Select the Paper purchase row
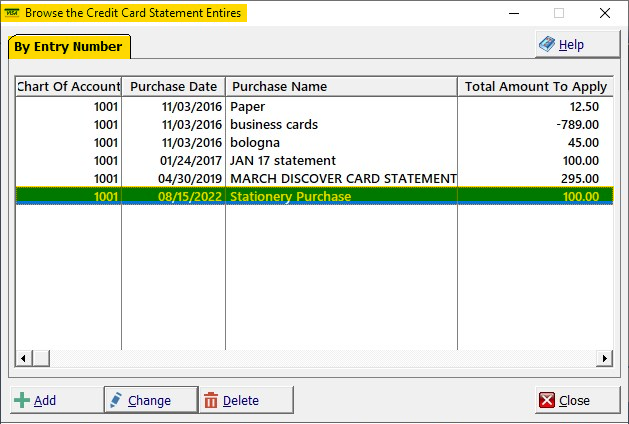This screenshot has height=424, width=629. pyautogui.click(x=314, y=107)
